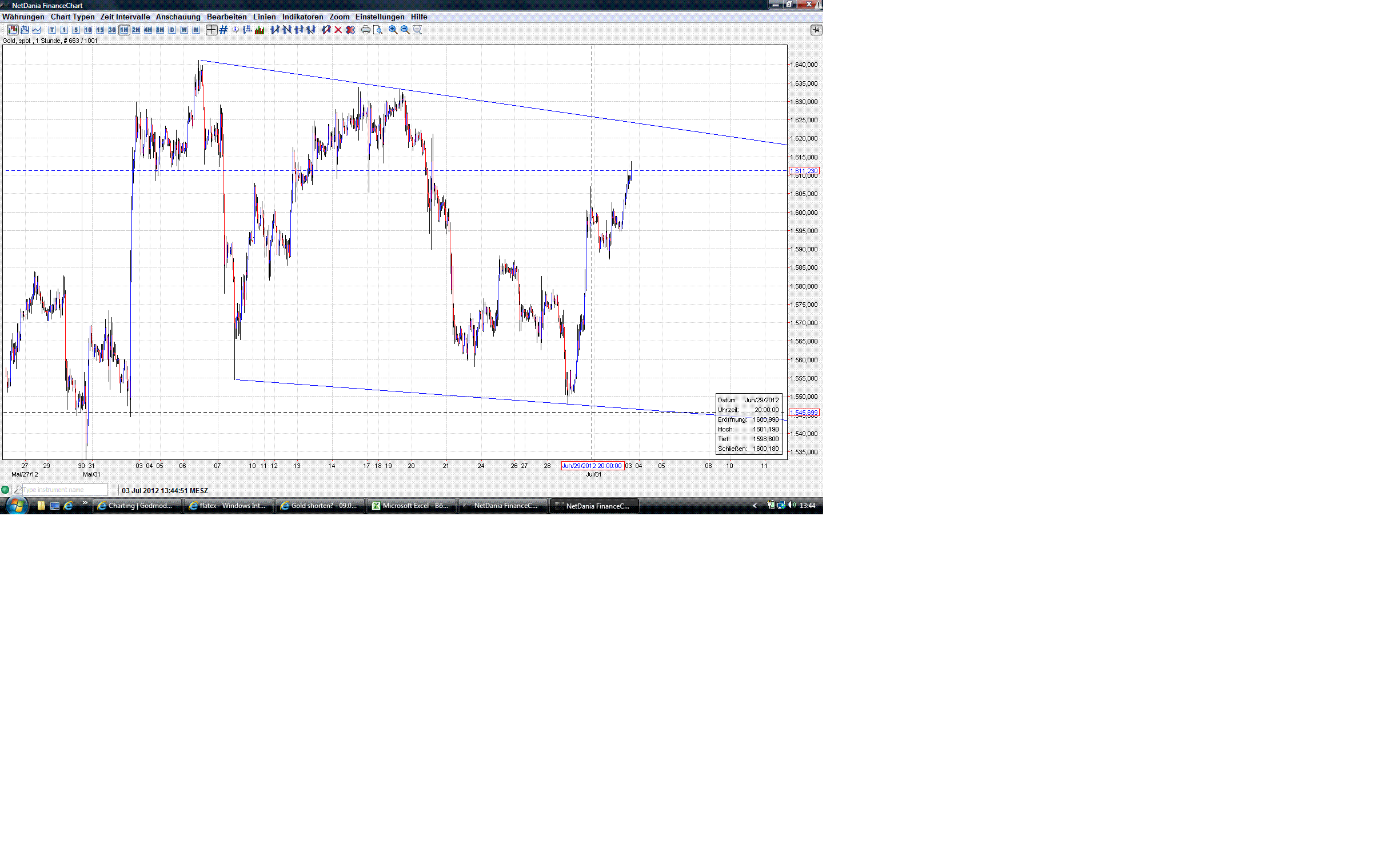Click the zoom out magnifier
Image resolution: width=1389 pixels, height=868 pixels.
click(405, 30)
